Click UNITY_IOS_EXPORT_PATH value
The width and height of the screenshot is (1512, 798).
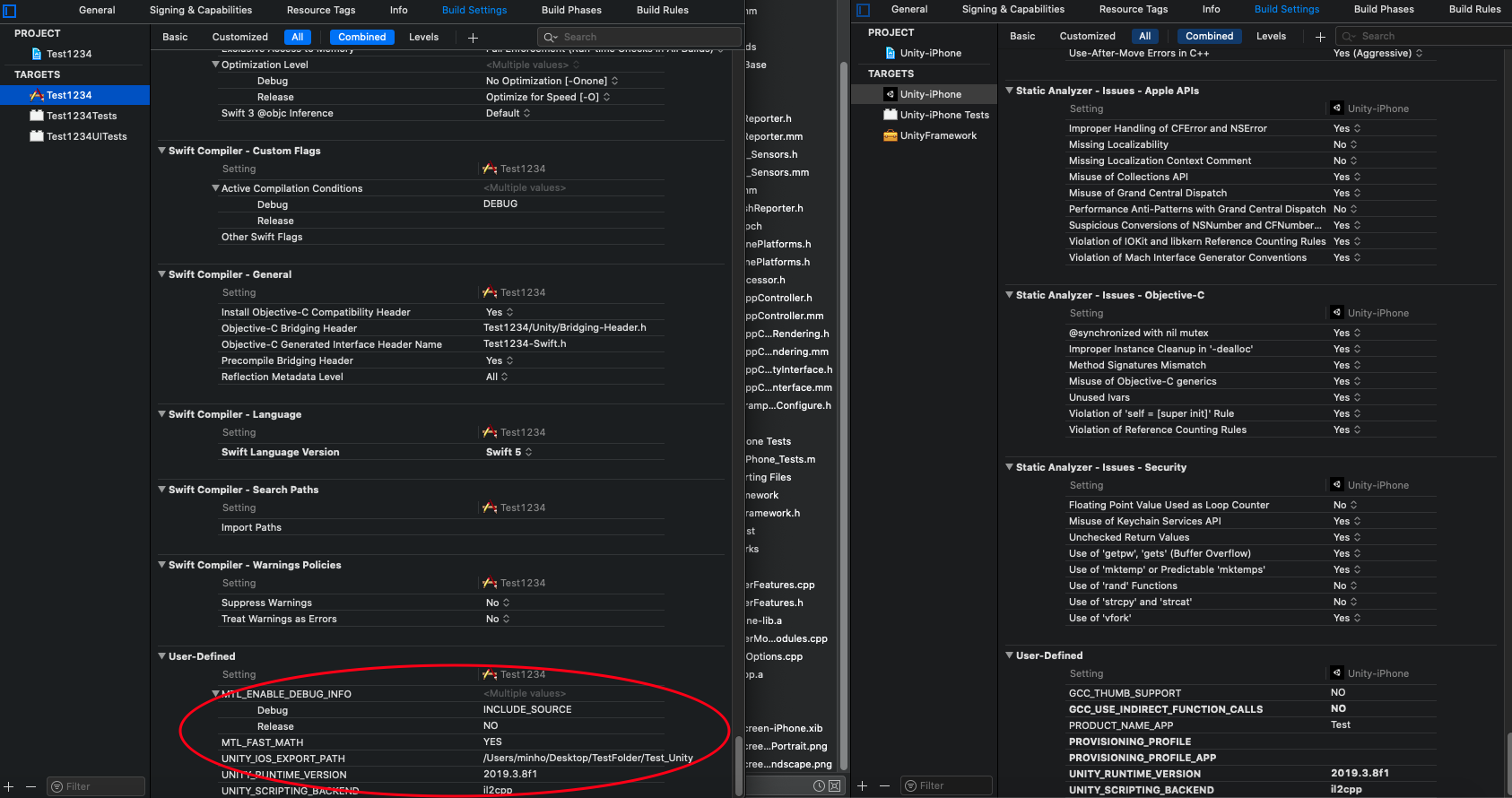(x=588, y=758)
